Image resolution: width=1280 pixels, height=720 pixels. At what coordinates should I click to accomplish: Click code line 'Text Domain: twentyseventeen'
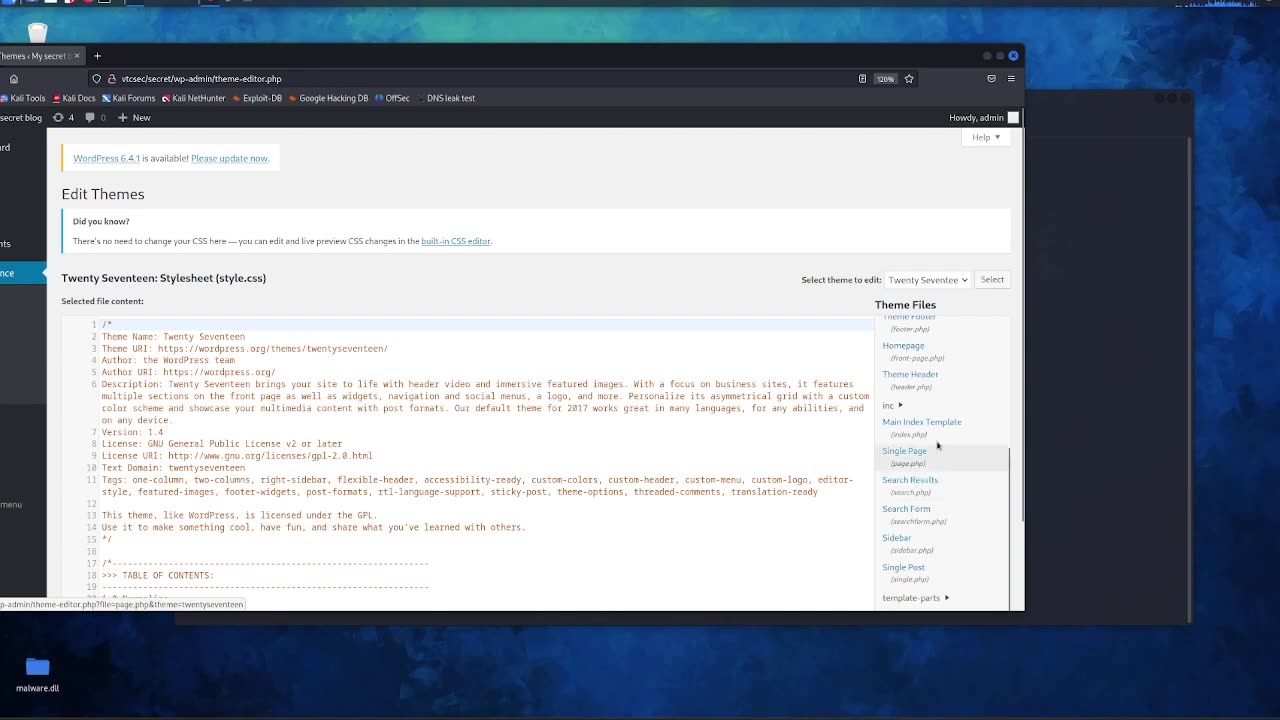[x=173, y=468]
